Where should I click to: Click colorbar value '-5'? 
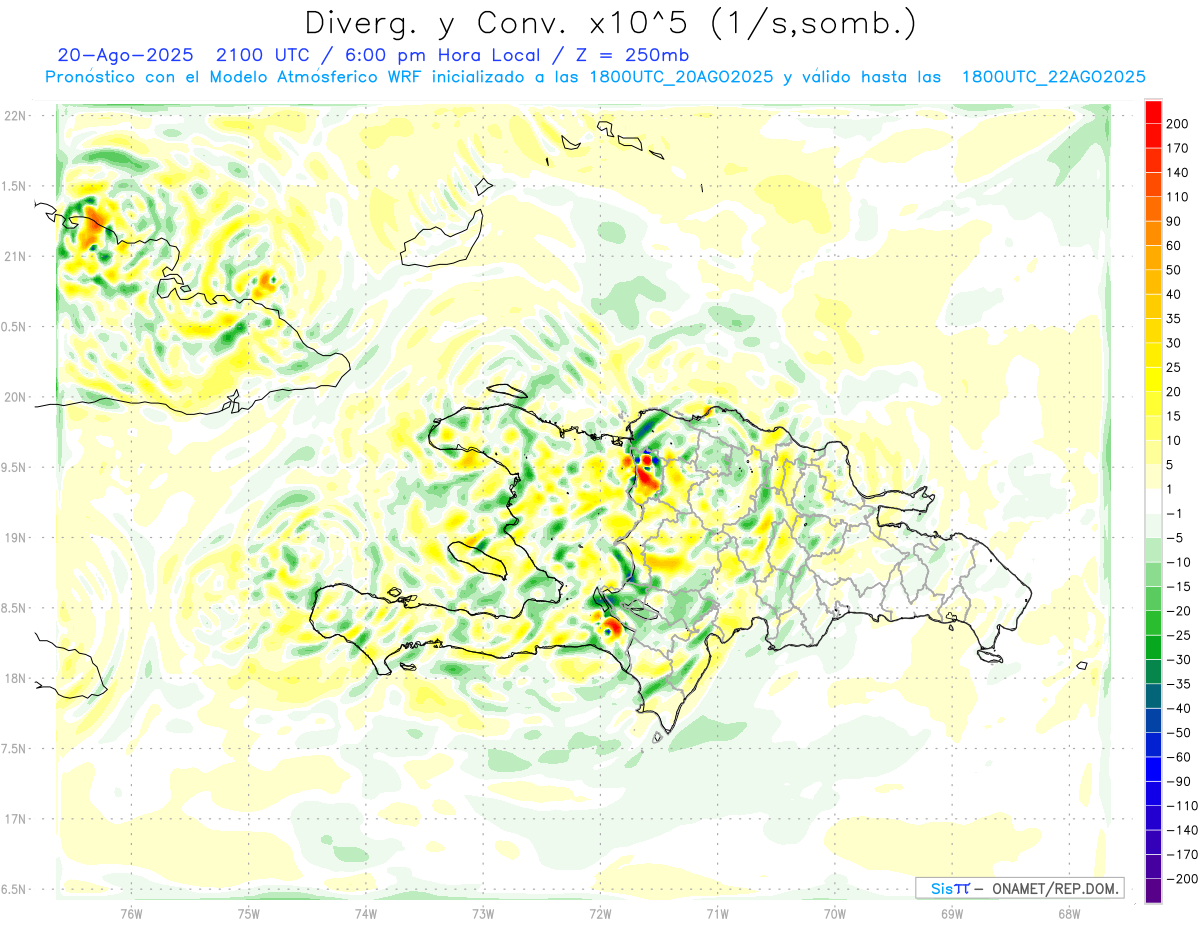[x=1174, y=538]
